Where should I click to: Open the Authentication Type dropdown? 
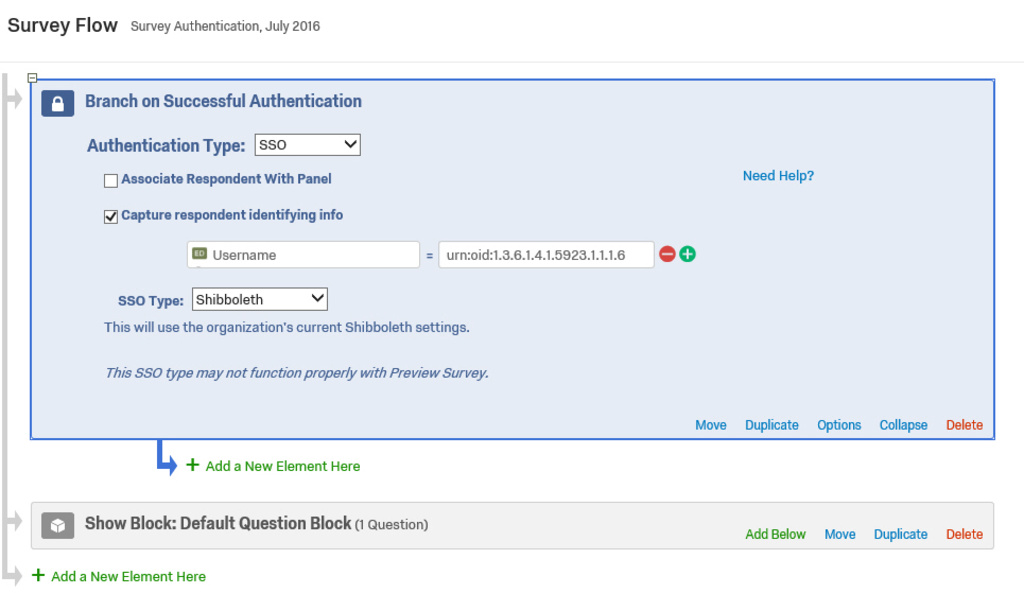(307, 144)
